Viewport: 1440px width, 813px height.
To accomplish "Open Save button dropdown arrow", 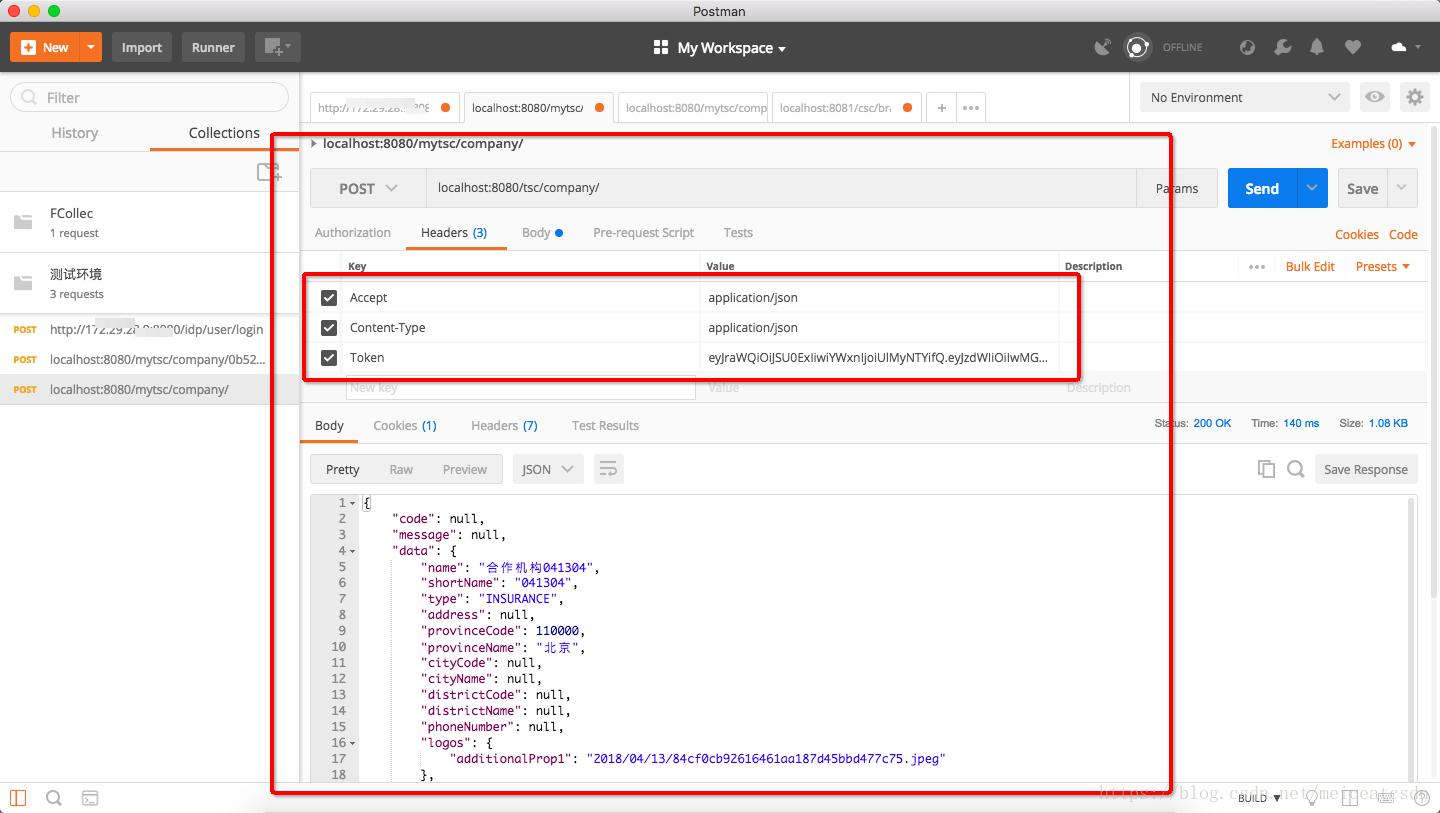I will [1402, 188].
